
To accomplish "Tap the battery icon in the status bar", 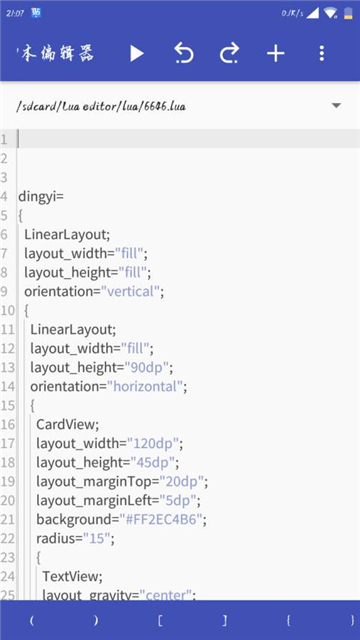I will point(348,13).
